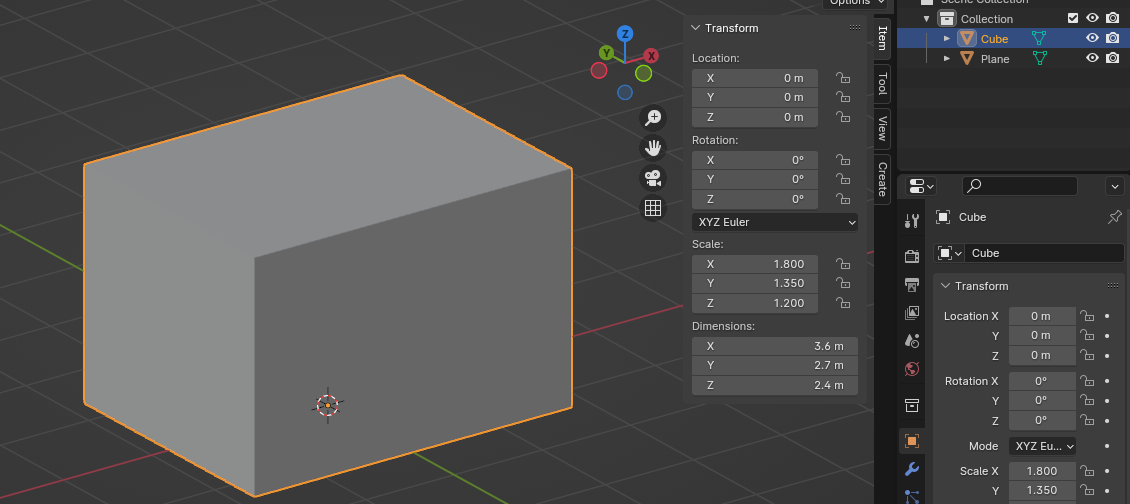
Task: Click the Cube object name field in the properties editor
Action: pyautogui.click(x=1044, y=253)
